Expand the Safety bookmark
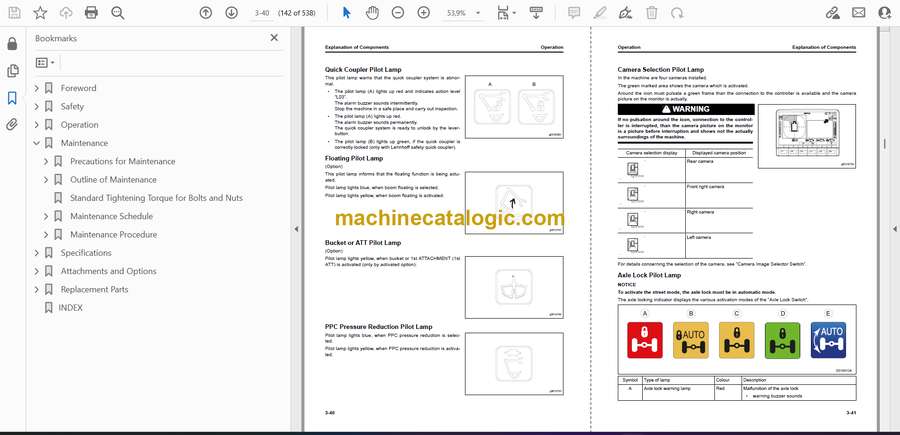The height and width of the screenshot is (435, 900). click(37, 107)
